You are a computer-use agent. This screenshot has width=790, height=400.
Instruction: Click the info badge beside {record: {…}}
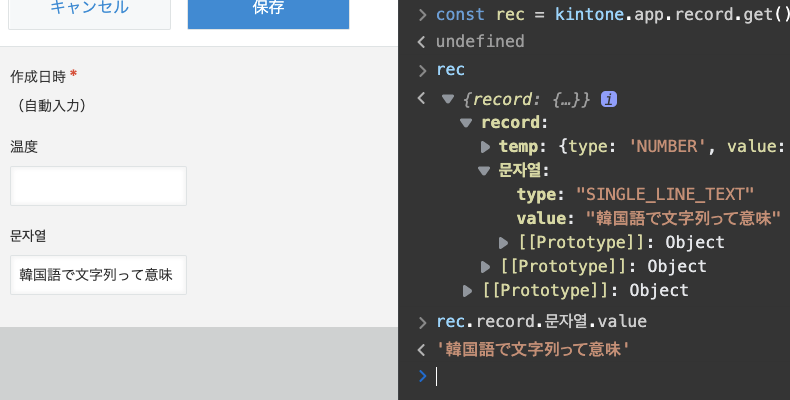609,100
